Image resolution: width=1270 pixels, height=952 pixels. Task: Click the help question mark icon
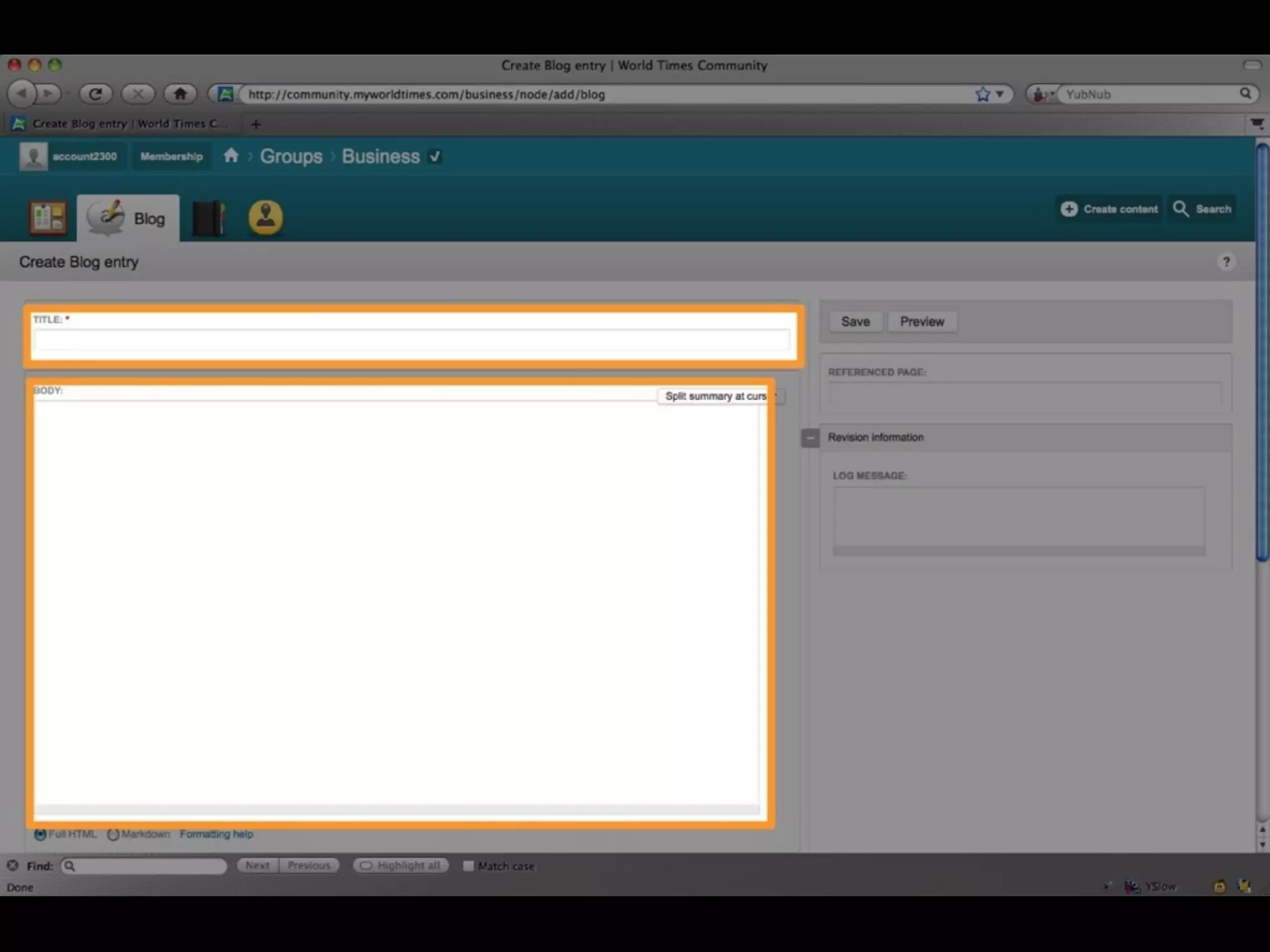pyautogui.click(x=1225, y=262)
